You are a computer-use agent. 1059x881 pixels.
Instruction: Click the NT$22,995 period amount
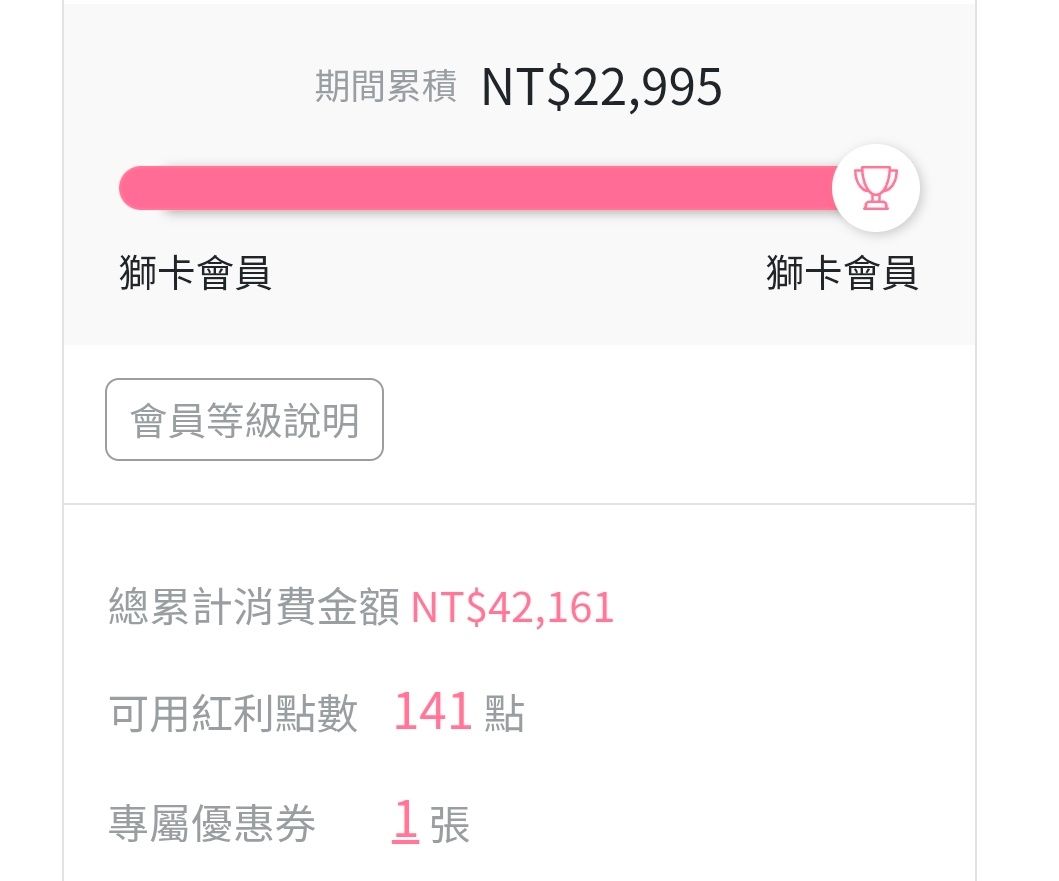coord(601,87)
